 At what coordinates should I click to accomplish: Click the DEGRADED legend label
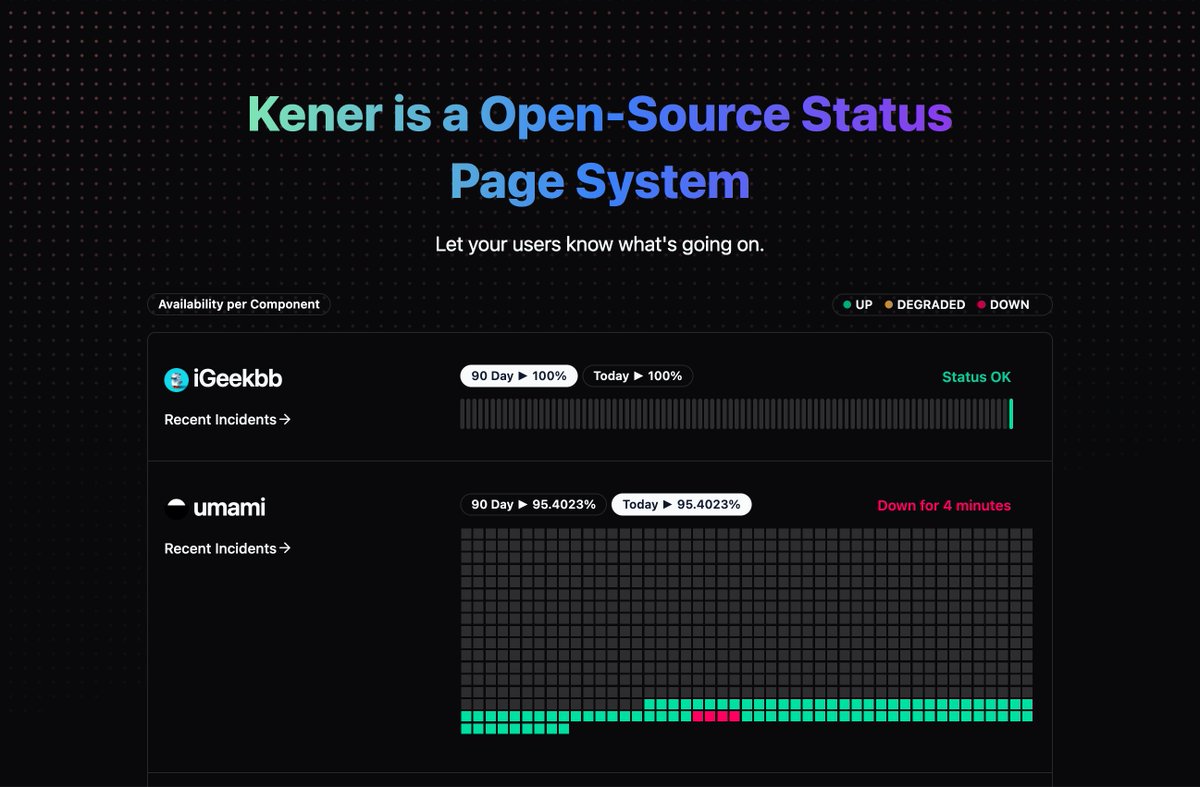click(931, 305)
